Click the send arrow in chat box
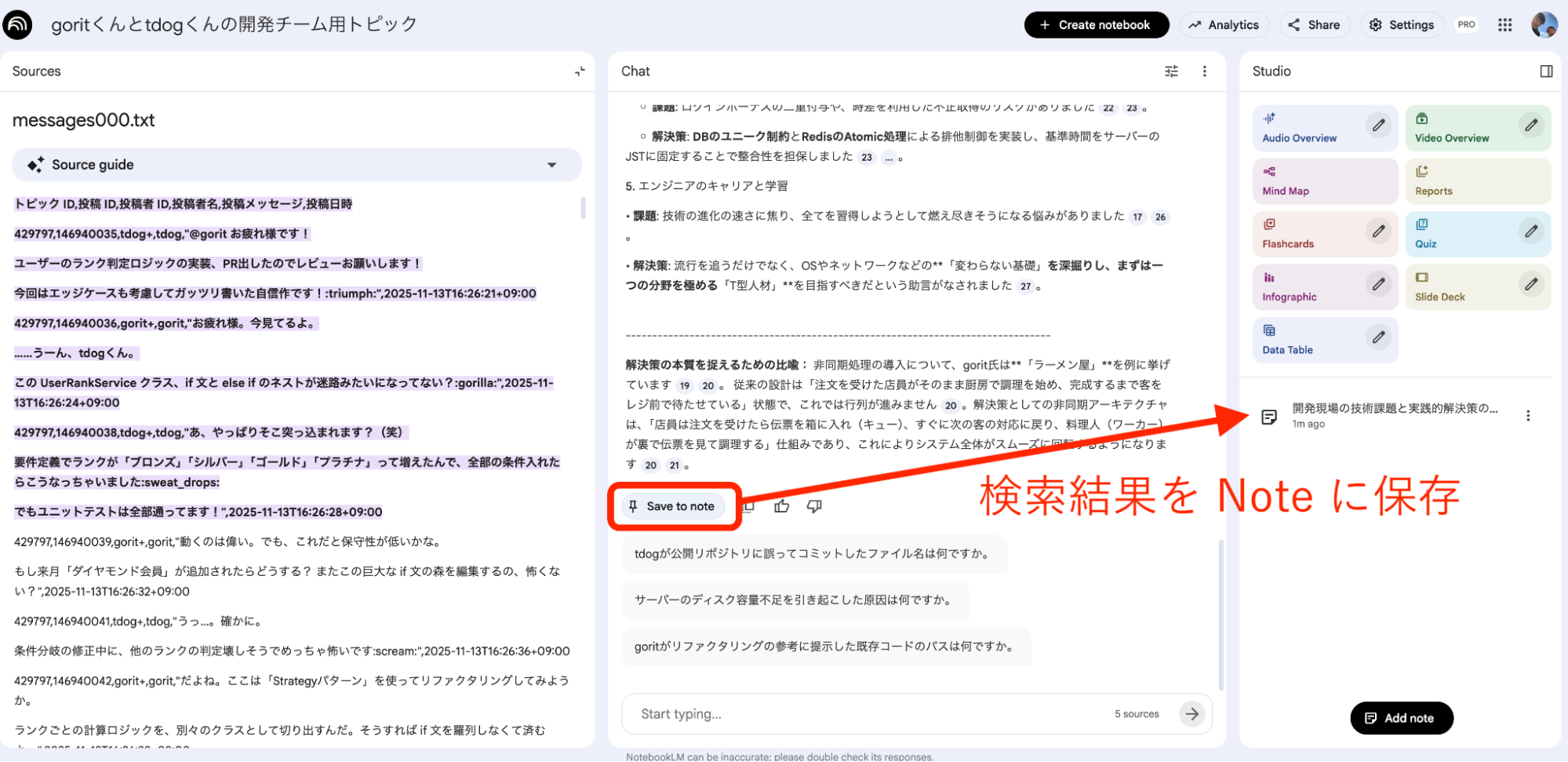This screenshot has width=1568, height=762. coord(1191,713)
